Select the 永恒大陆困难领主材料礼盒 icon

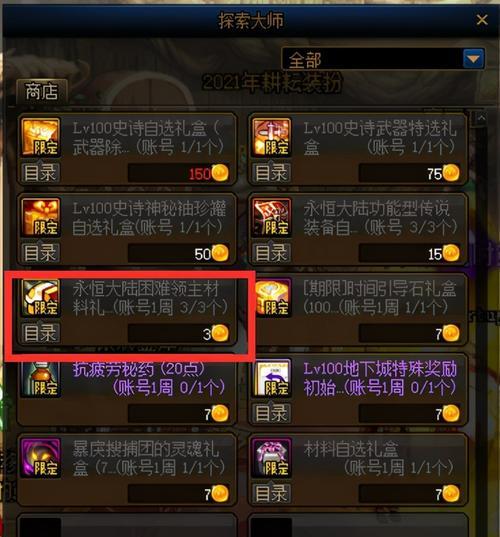[41, 297]
